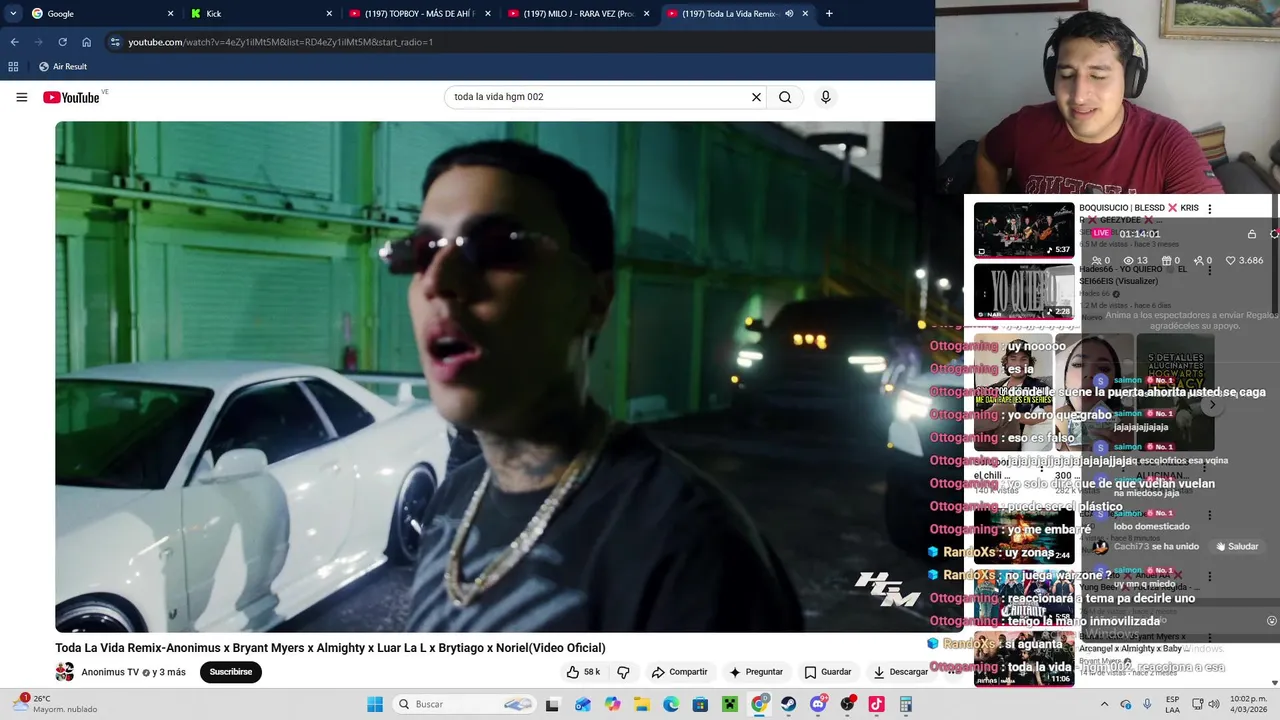Open the weather widget 26°C
1280x720 pixels.
55,704
